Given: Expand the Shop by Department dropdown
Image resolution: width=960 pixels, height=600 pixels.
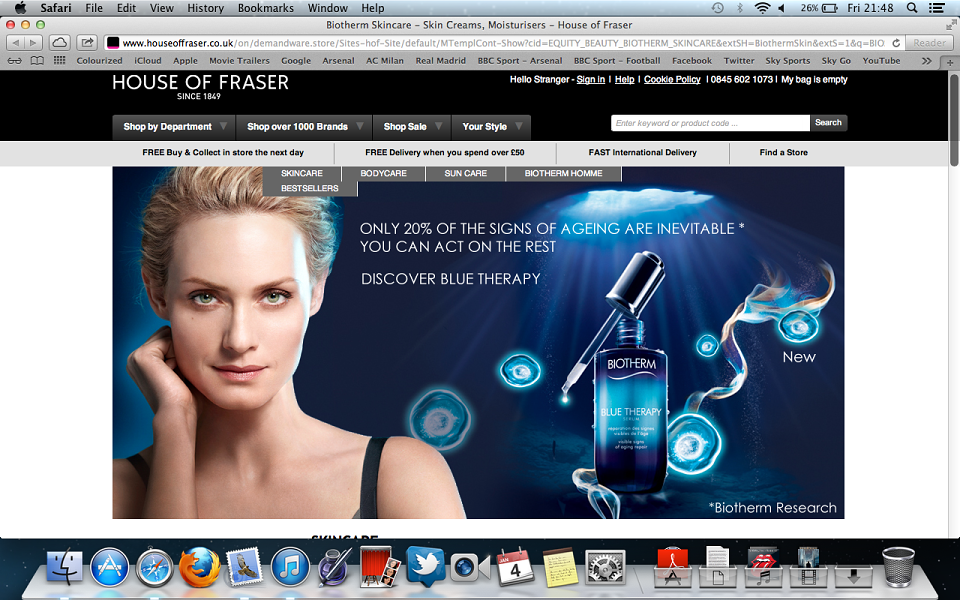Looking at the screenshot, I should click(174, 127).
